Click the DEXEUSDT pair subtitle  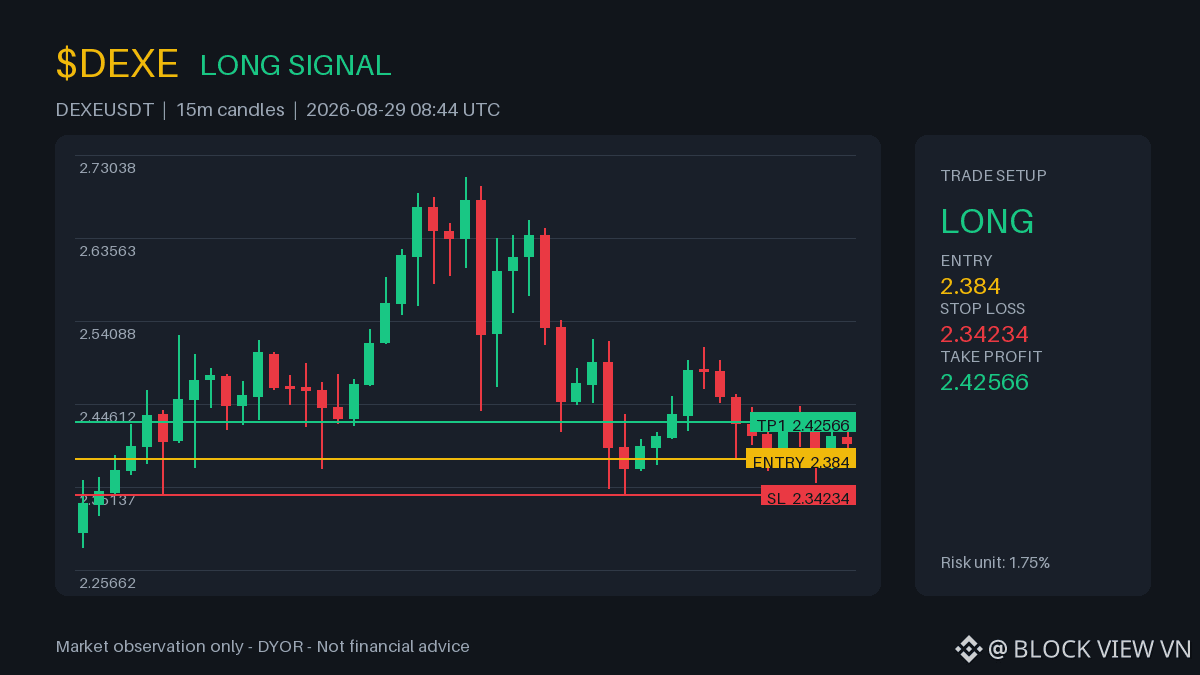click(105, 110)
